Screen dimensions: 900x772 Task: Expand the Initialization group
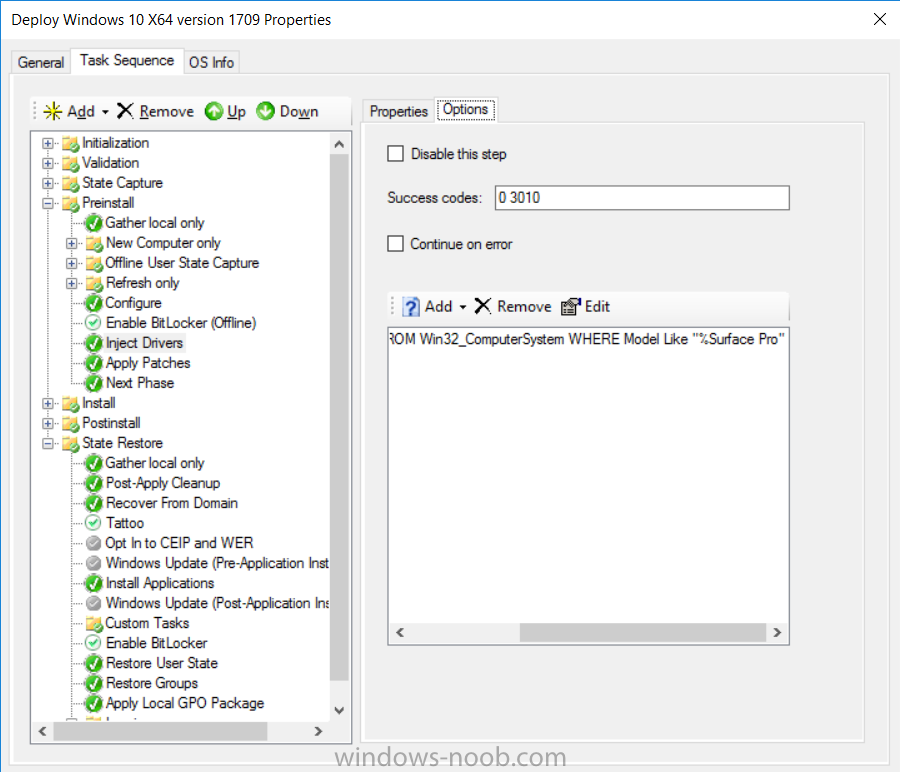click(x=48, y=143)
